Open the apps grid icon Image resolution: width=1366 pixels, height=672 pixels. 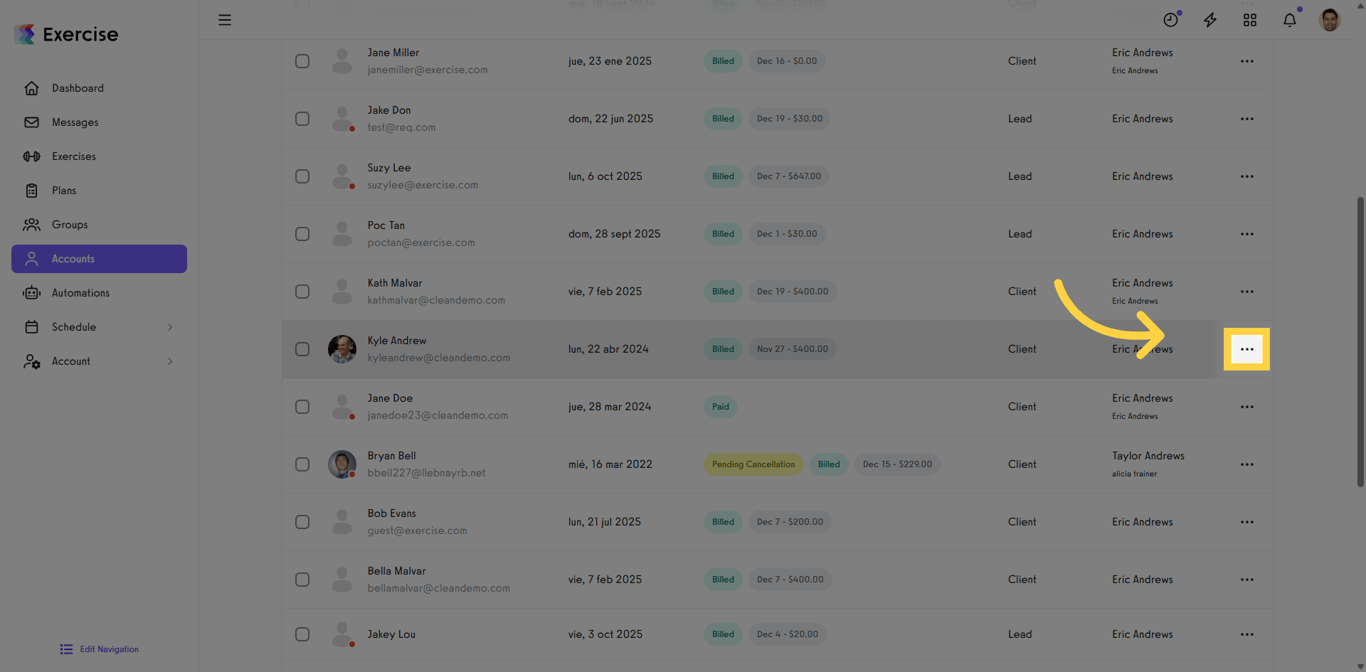click(1250, 19)
